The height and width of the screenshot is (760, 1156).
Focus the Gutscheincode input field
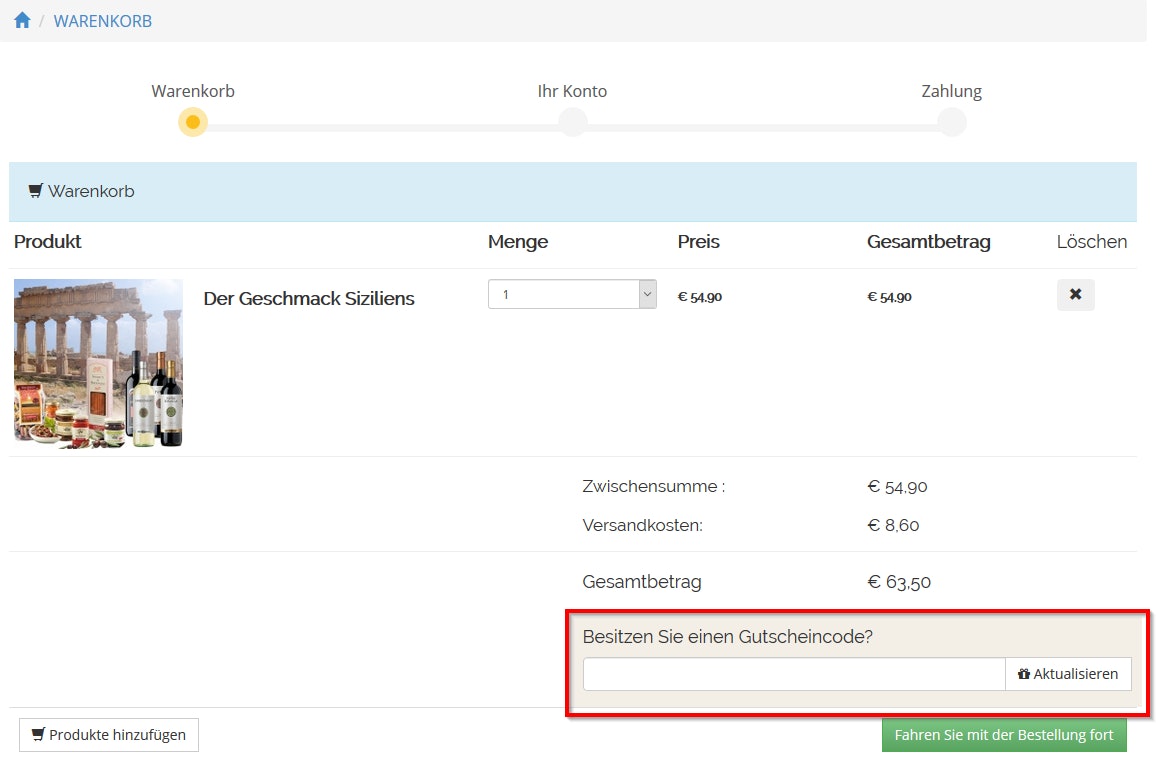pos(793,674)
